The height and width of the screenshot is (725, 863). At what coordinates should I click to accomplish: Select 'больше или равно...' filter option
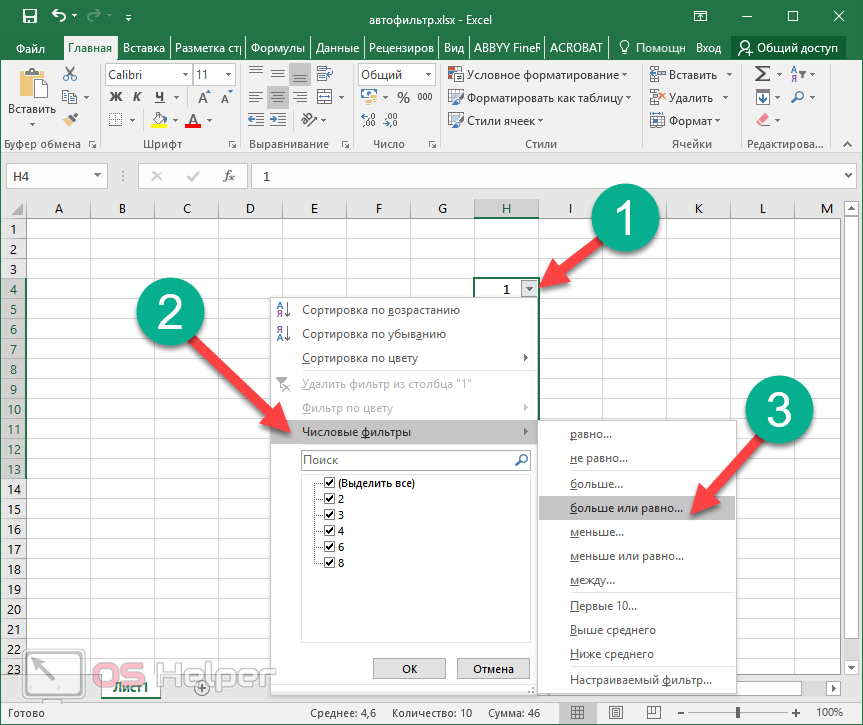pyautogui.click(x=626, y=508)
